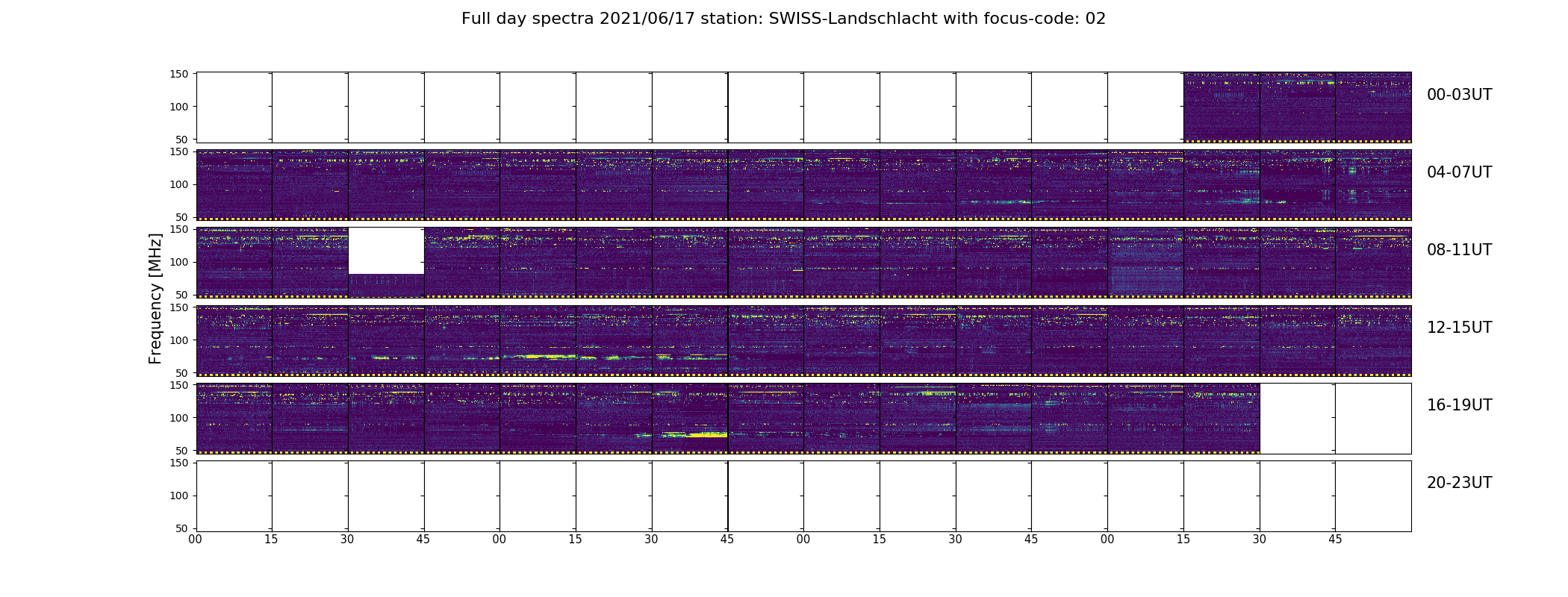The width and height of the screenshot is (1568, 597).
Task: Click the "Frequency [MHz]" axis label
Action: click(155, 298)
